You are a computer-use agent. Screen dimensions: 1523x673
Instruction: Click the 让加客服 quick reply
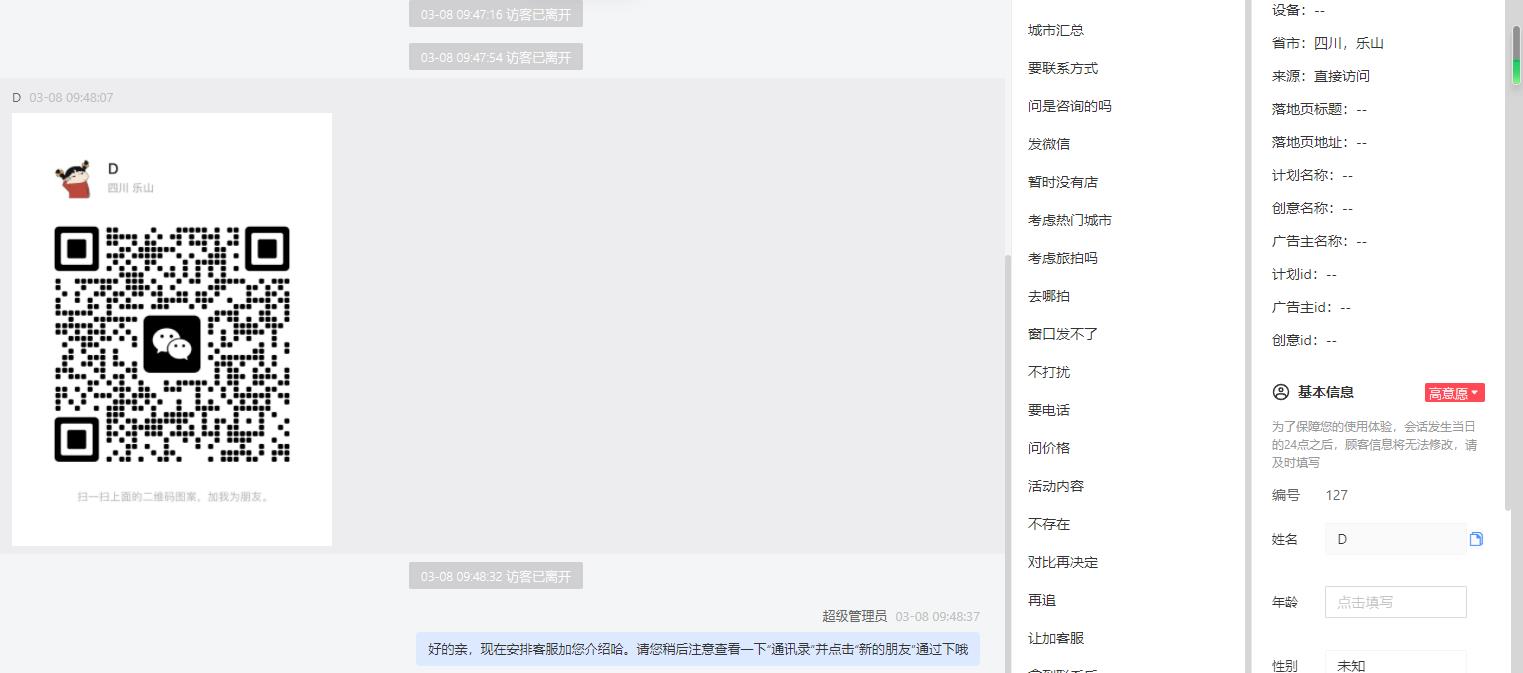1056,638
